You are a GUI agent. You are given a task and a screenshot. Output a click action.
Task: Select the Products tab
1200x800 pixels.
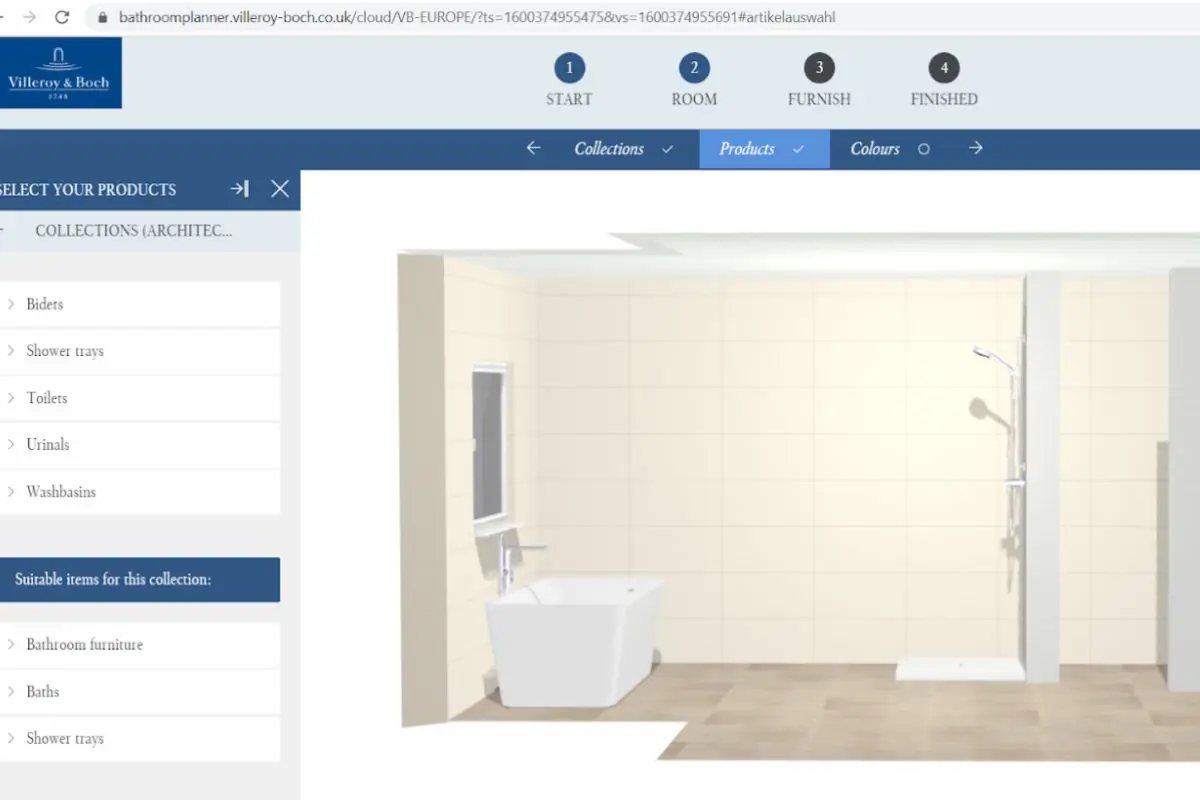tap(748, 148)
